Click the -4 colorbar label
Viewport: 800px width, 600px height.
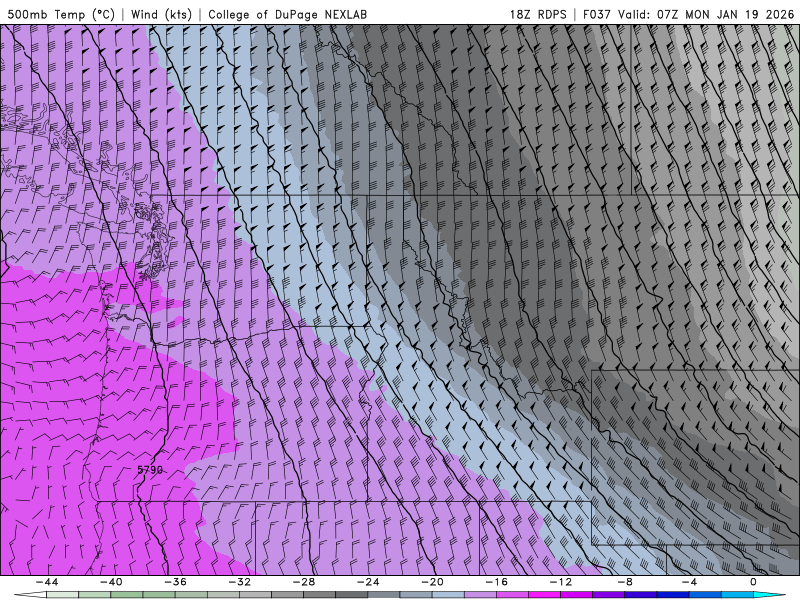click(x=689, y=582)
